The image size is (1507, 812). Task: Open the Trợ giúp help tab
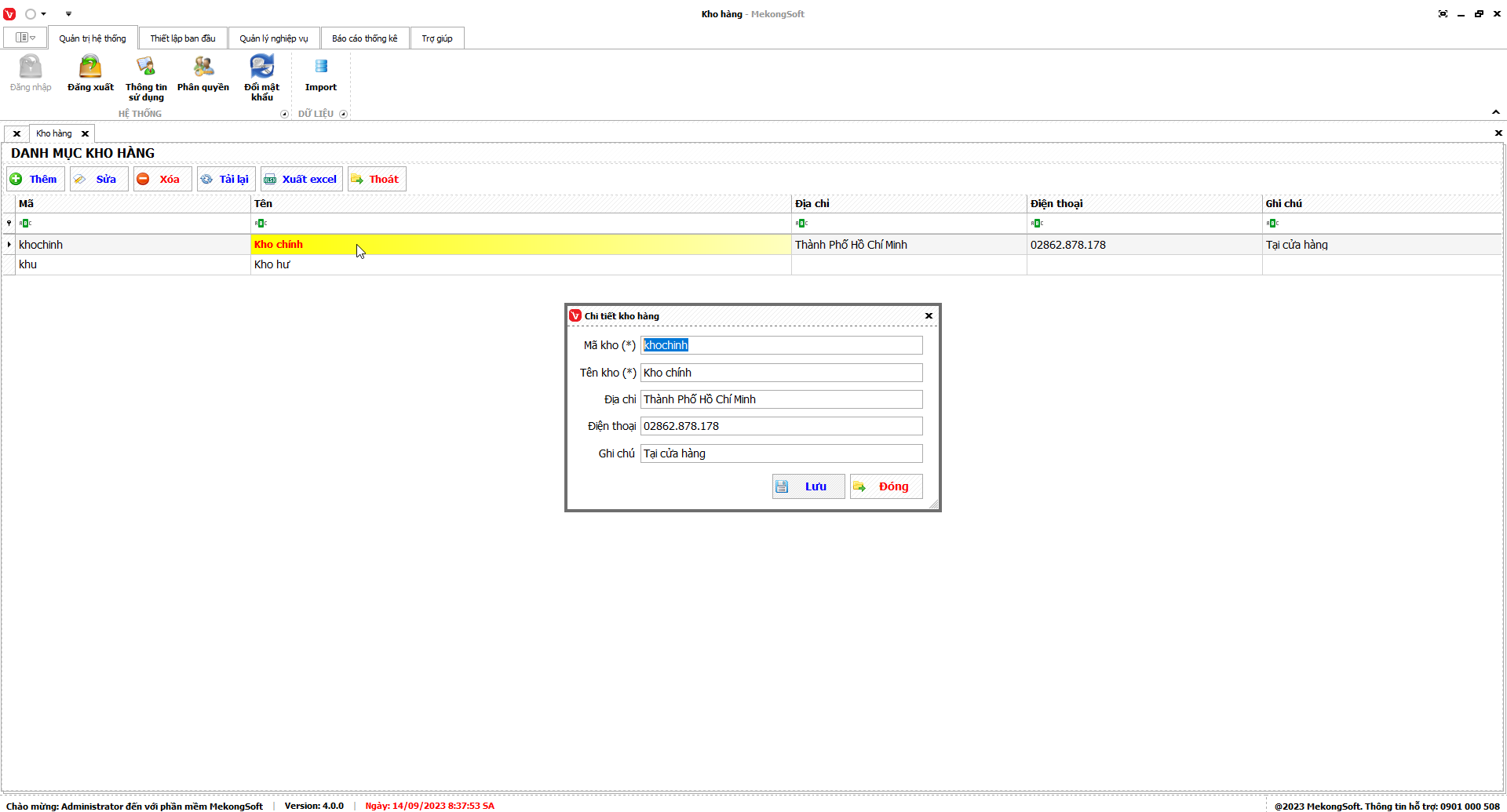(x=437, y=38)
